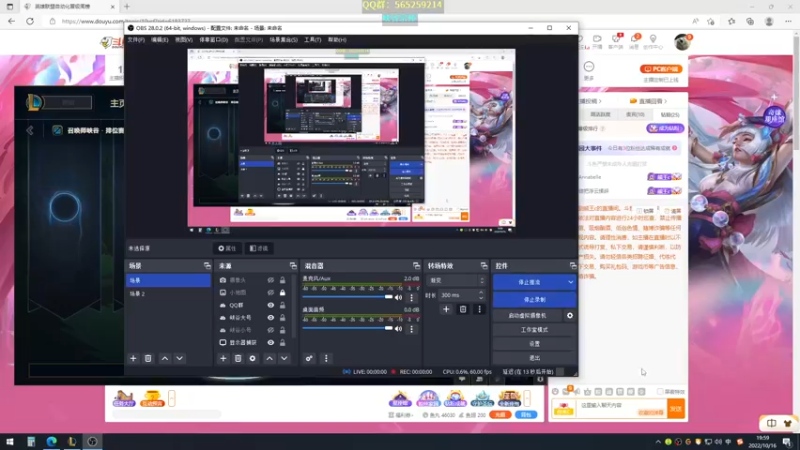Click the blue stop recording button
The image size is (800, 450).
click(535, 299)
